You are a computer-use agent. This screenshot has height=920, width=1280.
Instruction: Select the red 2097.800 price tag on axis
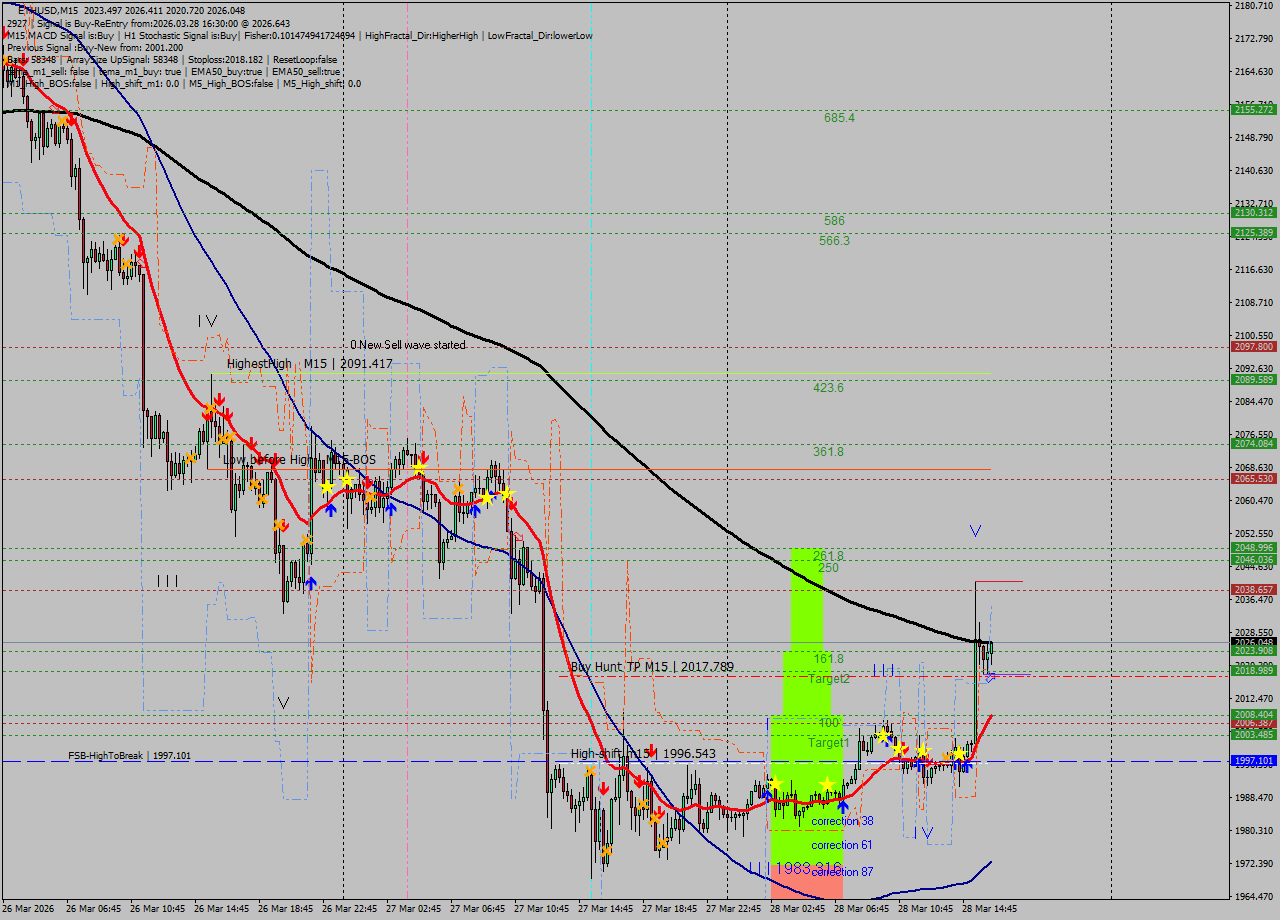[1253, 346]
